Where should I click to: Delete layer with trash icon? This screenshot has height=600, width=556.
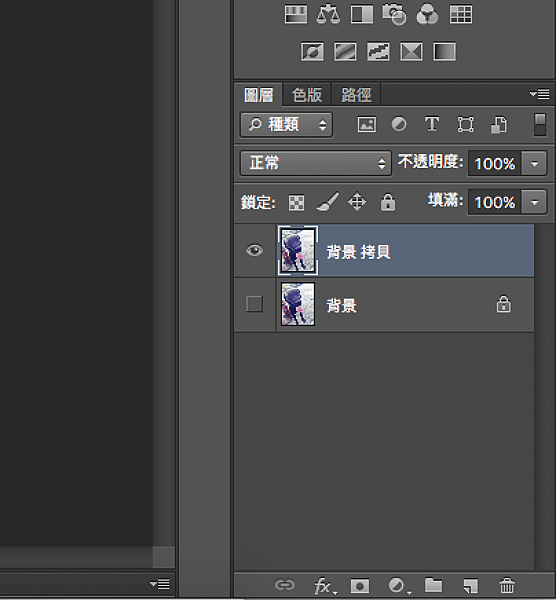click(x=507, y=585)
